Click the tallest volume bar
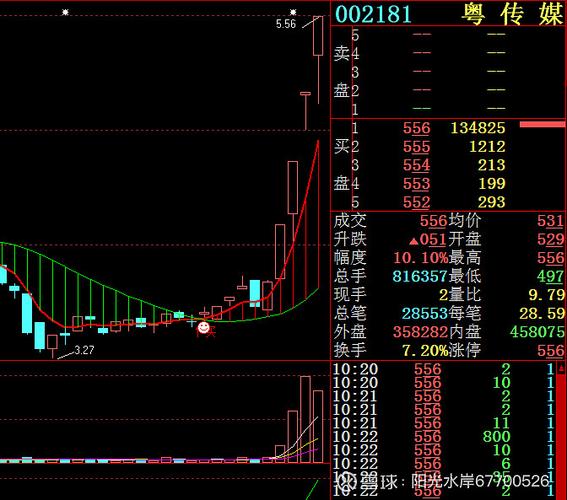 click(305, 419)
